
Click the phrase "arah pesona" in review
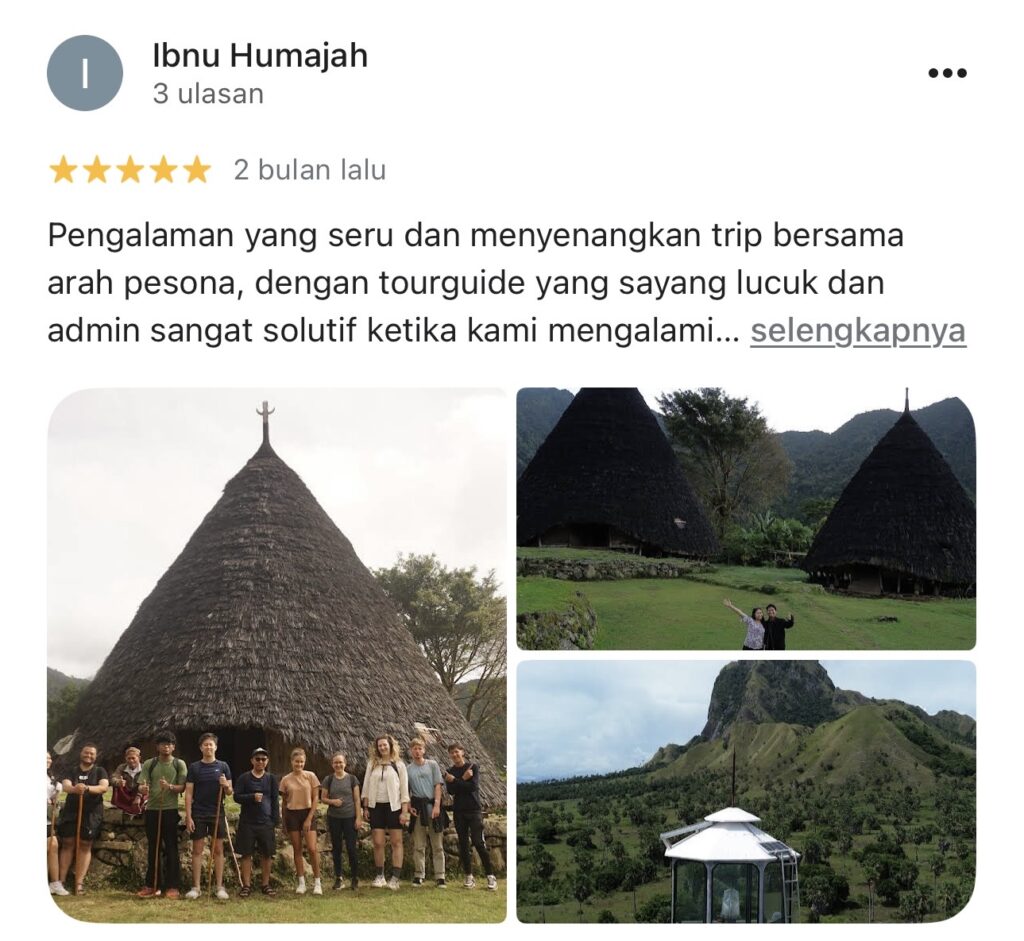pos(144,284)
